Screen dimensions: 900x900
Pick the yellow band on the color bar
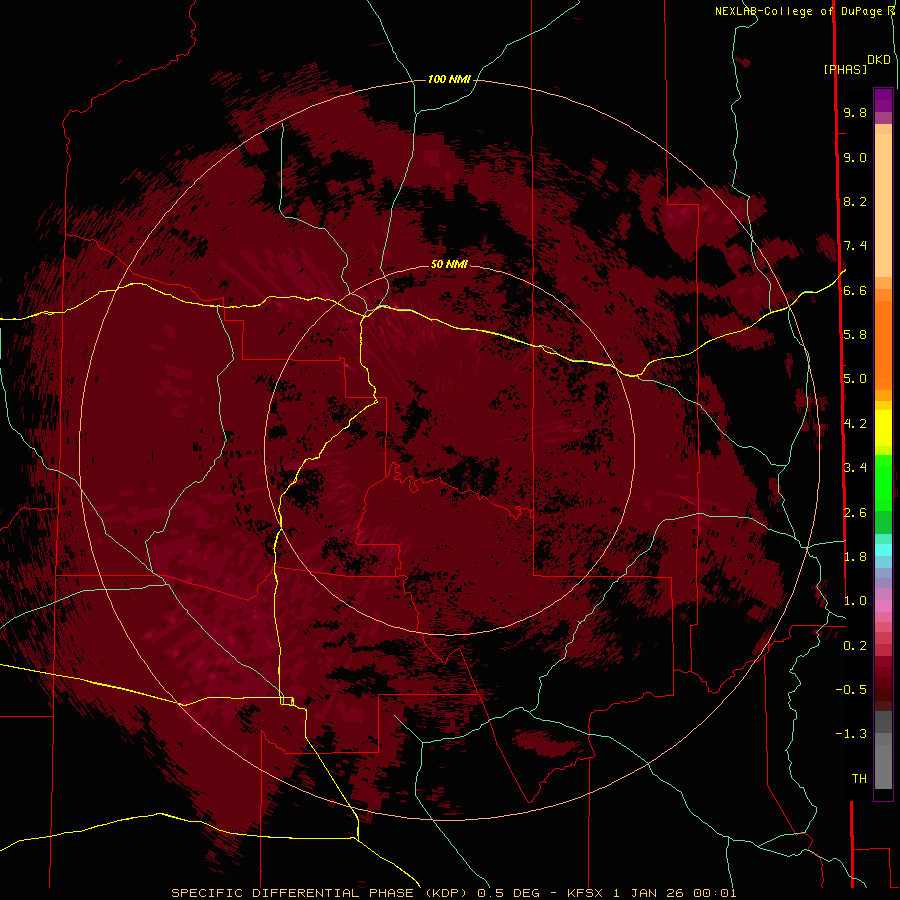coord(883,428)
